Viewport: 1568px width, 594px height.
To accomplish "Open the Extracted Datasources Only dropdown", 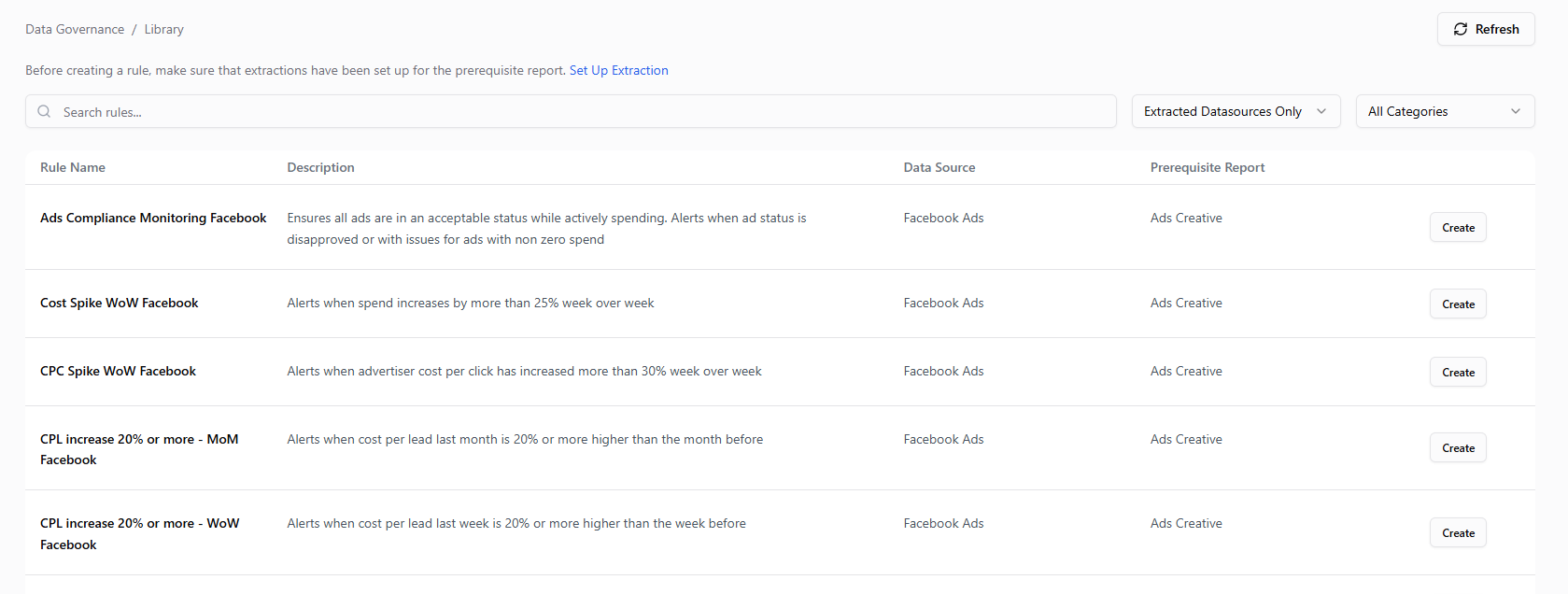I will 1235,111.
